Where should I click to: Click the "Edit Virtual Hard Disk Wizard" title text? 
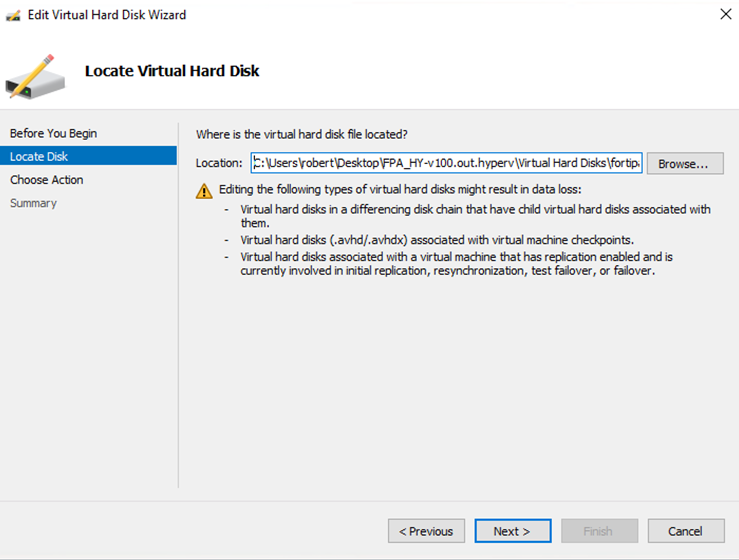(x=107, y=15)
